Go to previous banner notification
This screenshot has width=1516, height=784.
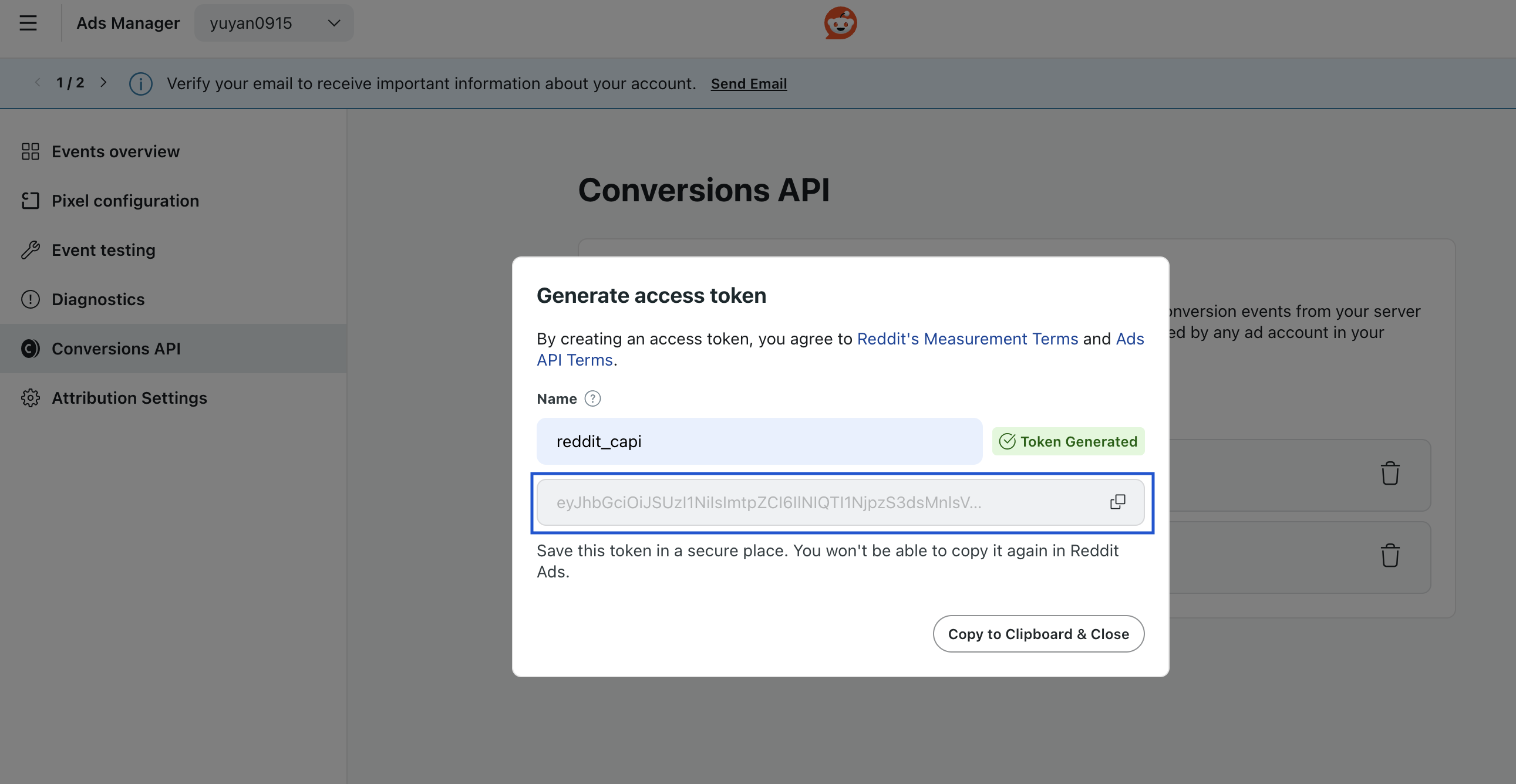click(38, 82)
